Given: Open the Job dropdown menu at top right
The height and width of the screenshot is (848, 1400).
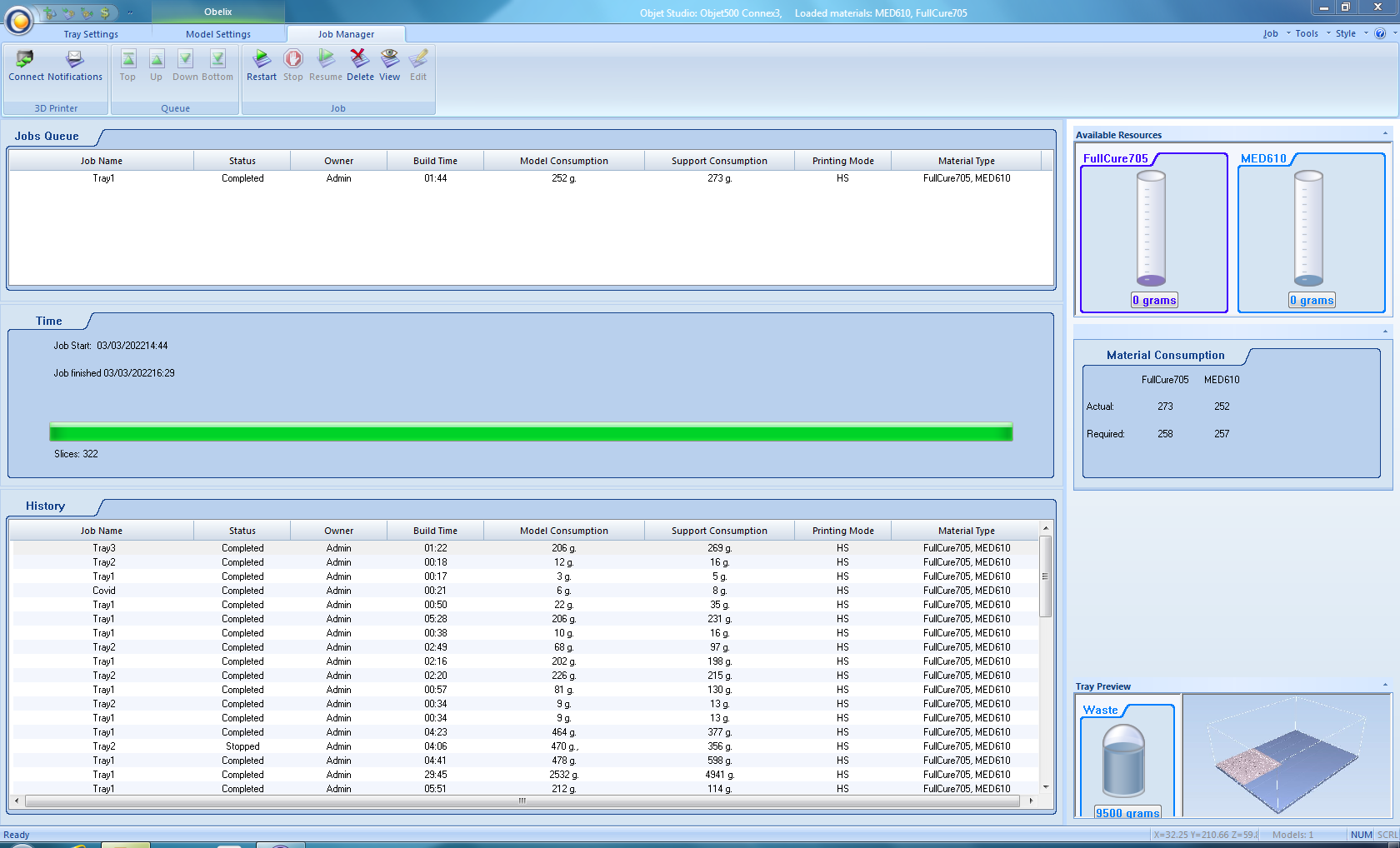Looking at the screenshot, I should (x=1276, y=33).
